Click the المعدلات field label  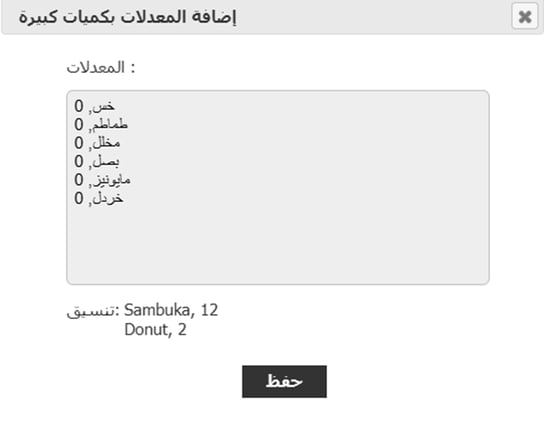pos(101,67)
